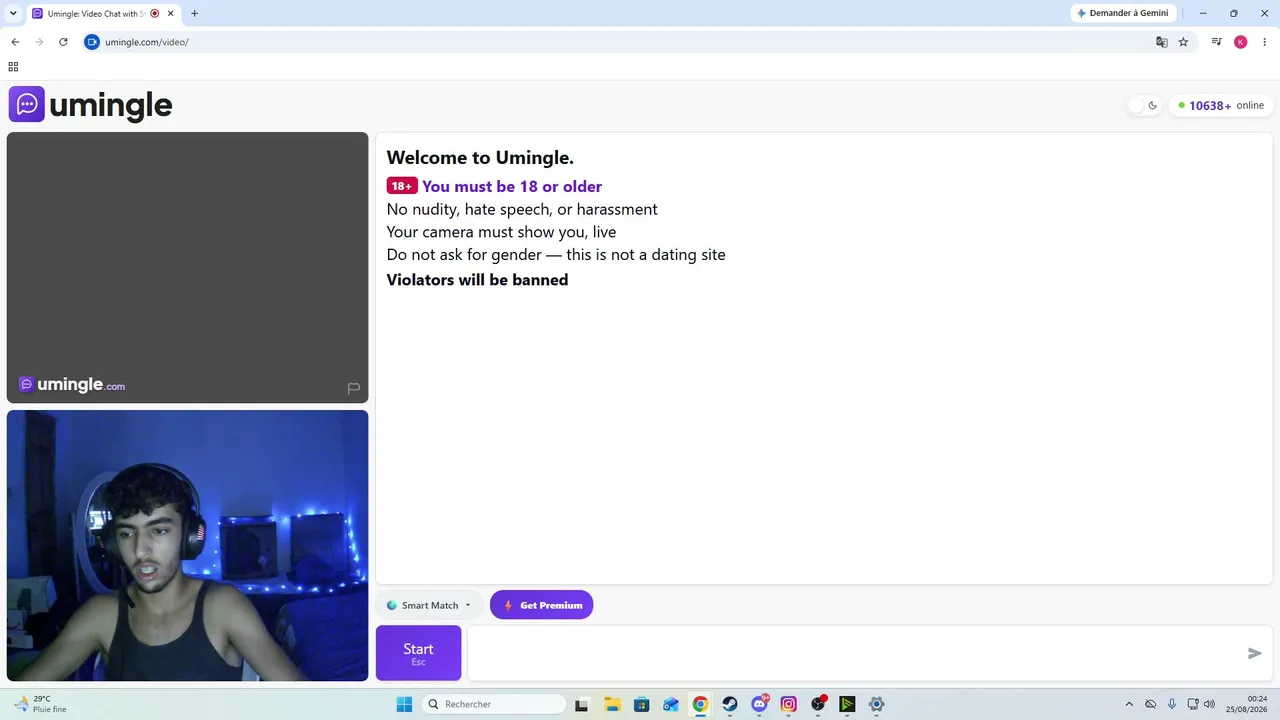View the 10638+ online counter

[1220, 105]
